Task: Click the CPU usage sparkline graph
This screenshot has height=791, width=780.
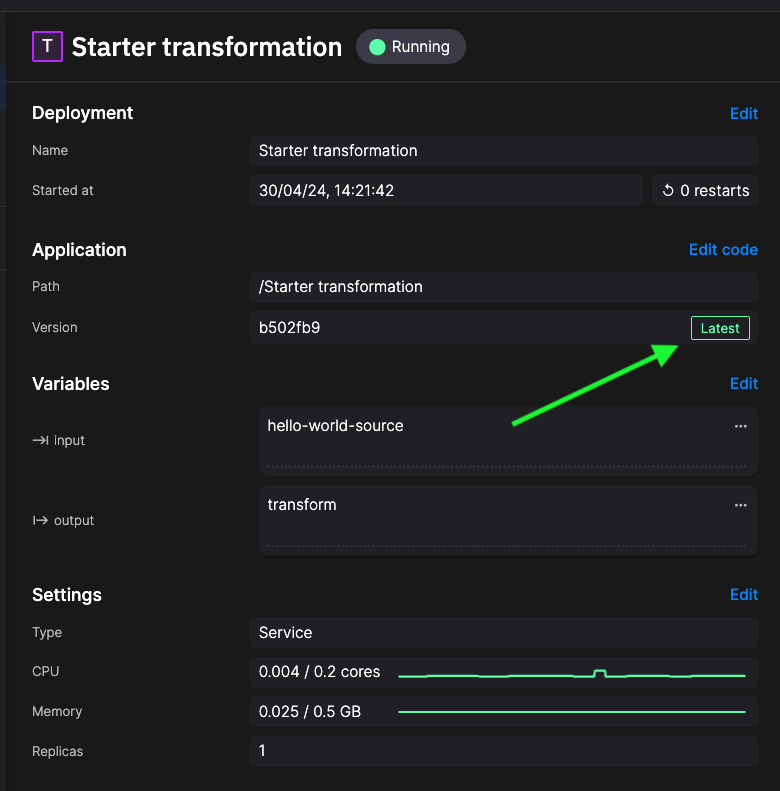Action: [x=572, y=675]
